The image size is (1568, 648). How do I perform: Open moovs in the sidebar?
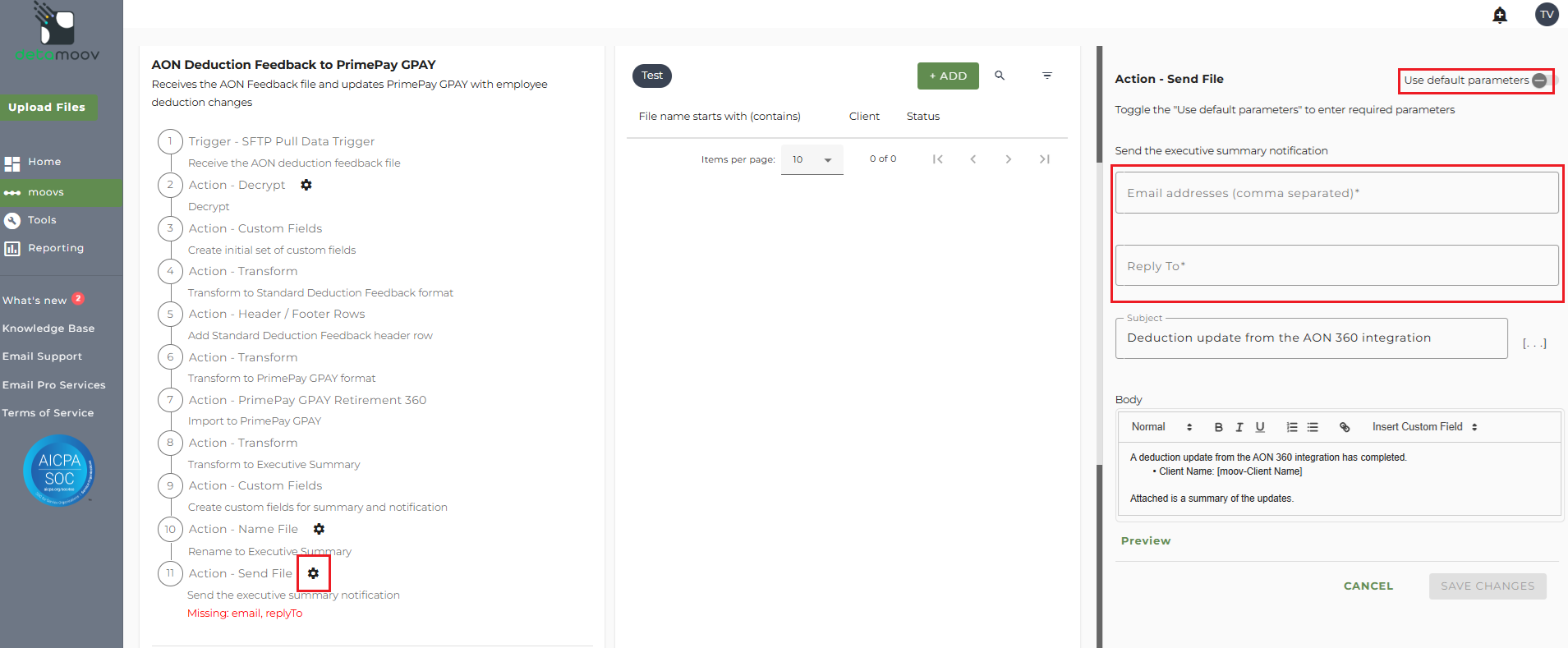coord(62,192)
